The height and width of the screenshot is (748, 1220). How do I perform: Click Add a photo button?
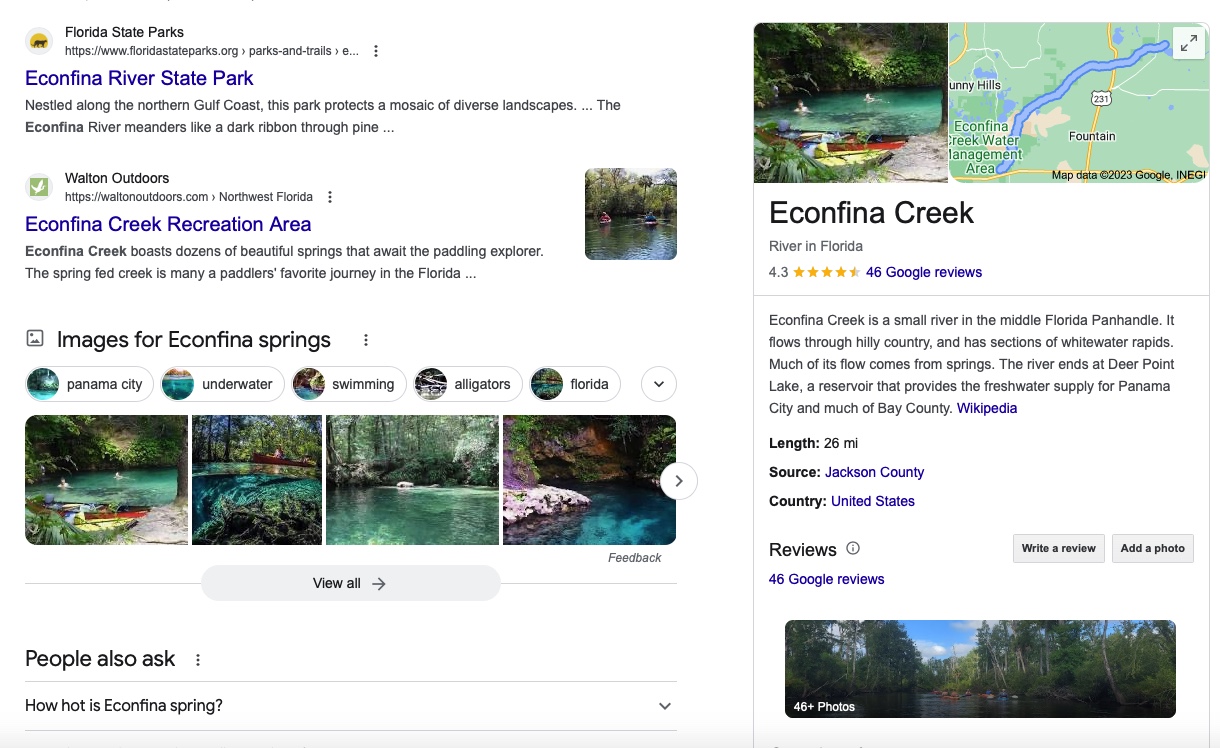click(x=1153, y=548)
